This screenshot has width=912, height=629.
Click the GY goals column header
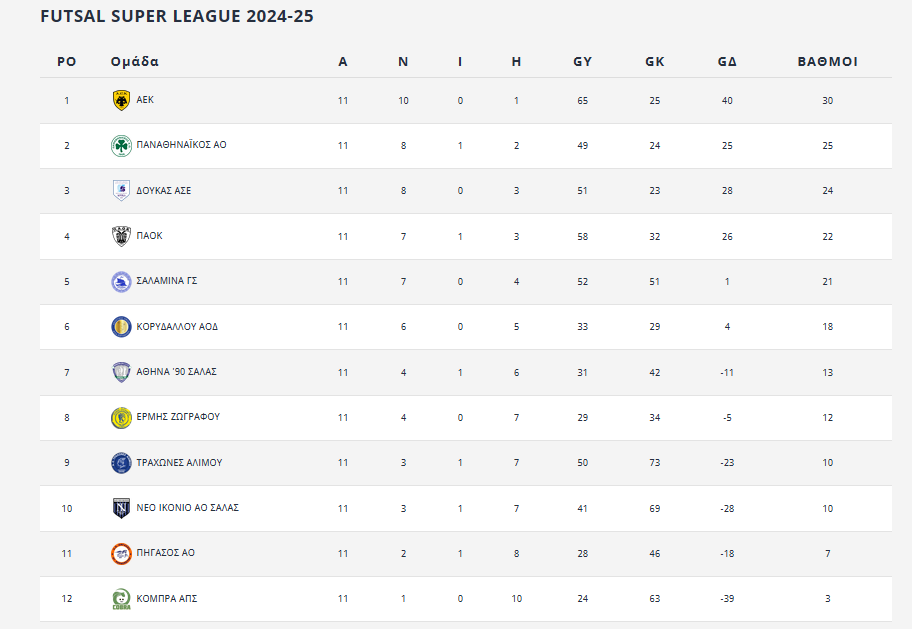[582, 62]
